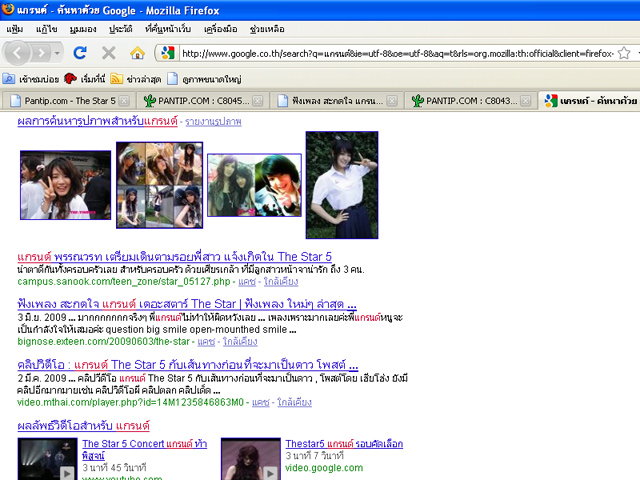Open the แฟ้ม menu
This screenshot has height=480, width=640.
pyautogui.click(x=14, y=29)
